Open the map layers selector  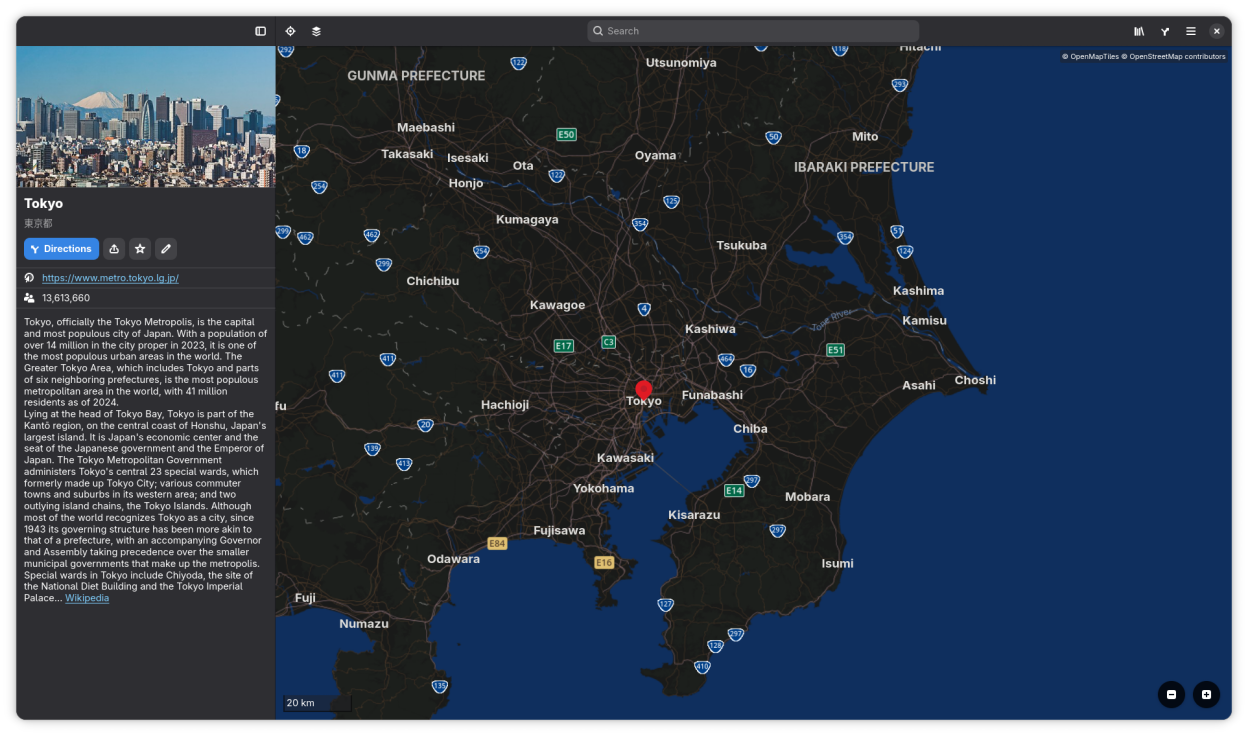(x=316, y=31)
